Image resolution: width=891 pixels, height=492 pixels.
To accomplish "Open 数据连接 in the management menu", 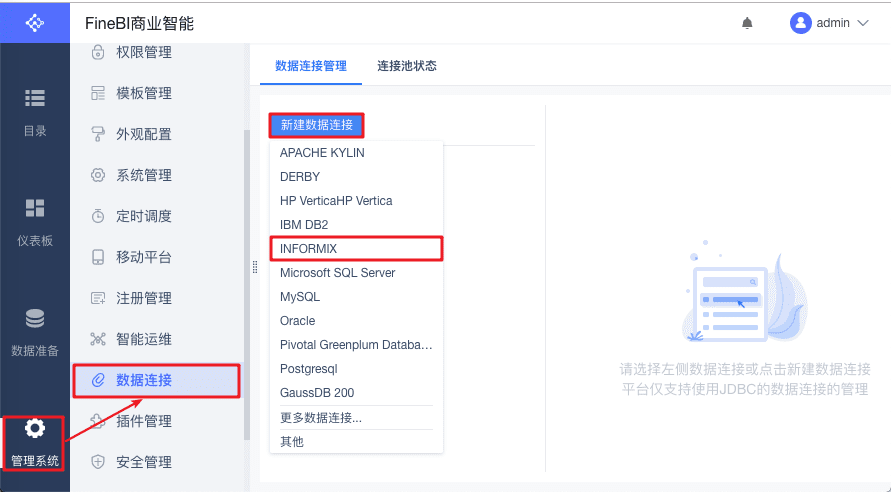I will [144, 380].
